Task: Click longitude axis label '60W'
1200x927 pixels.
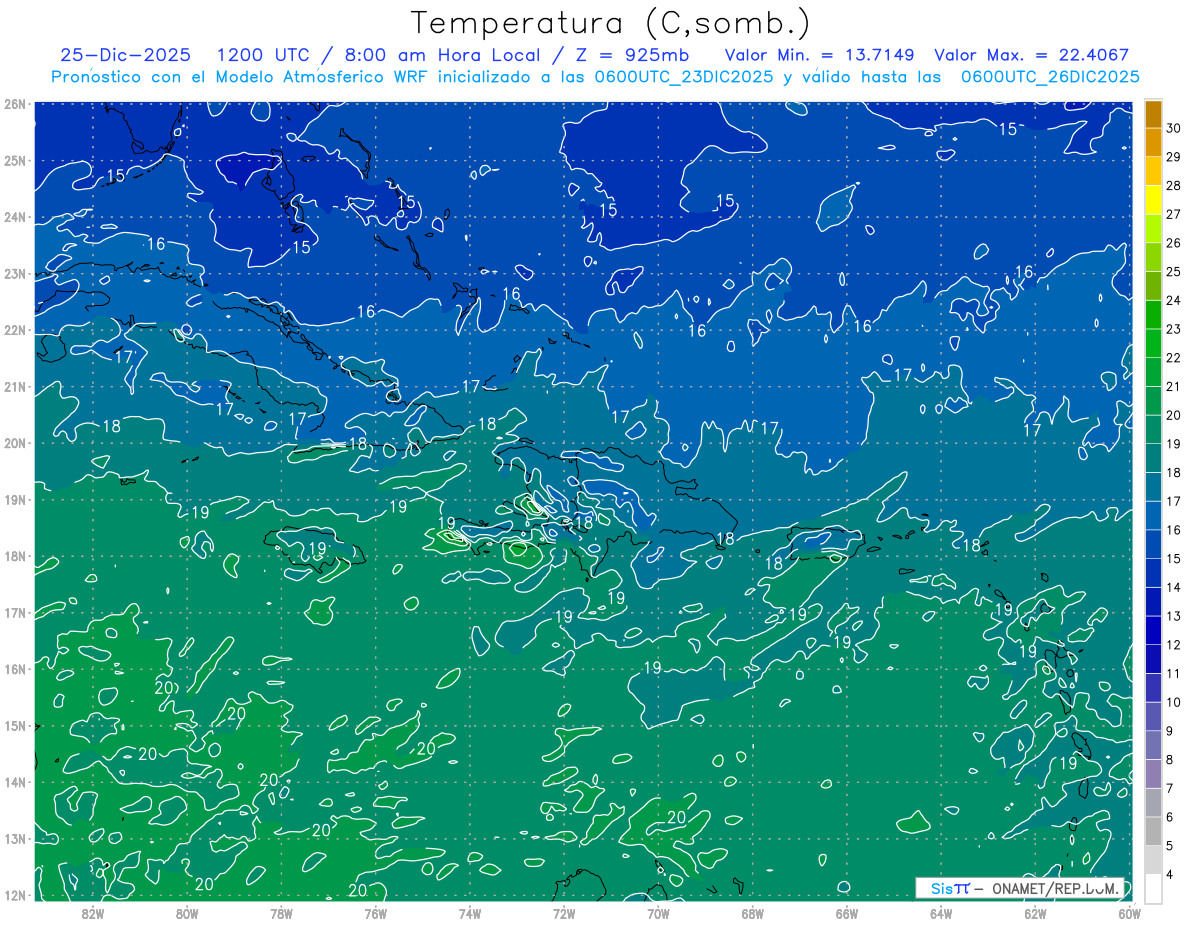Action: coord(1129,913)
